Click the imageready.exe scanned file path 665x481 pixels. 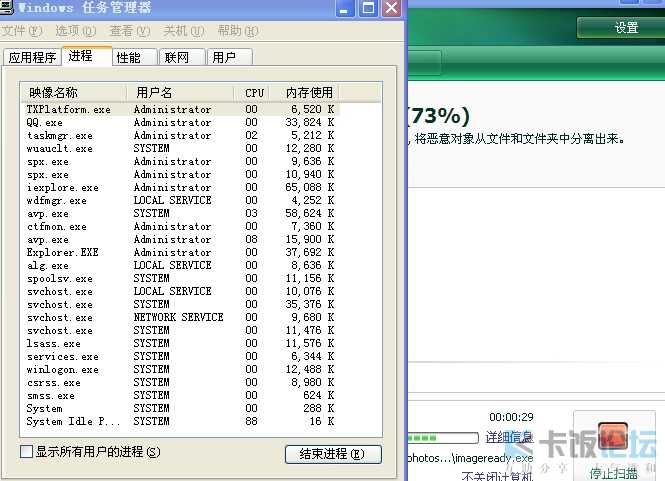coord(470,458)
